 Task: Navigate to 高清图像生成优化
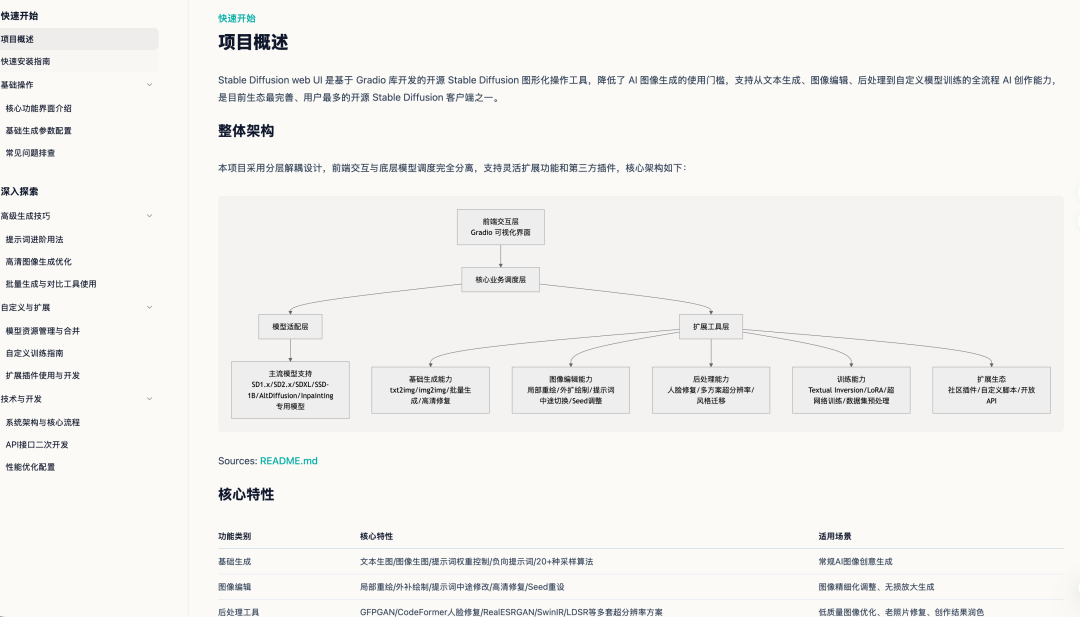(x=39, y=262)
